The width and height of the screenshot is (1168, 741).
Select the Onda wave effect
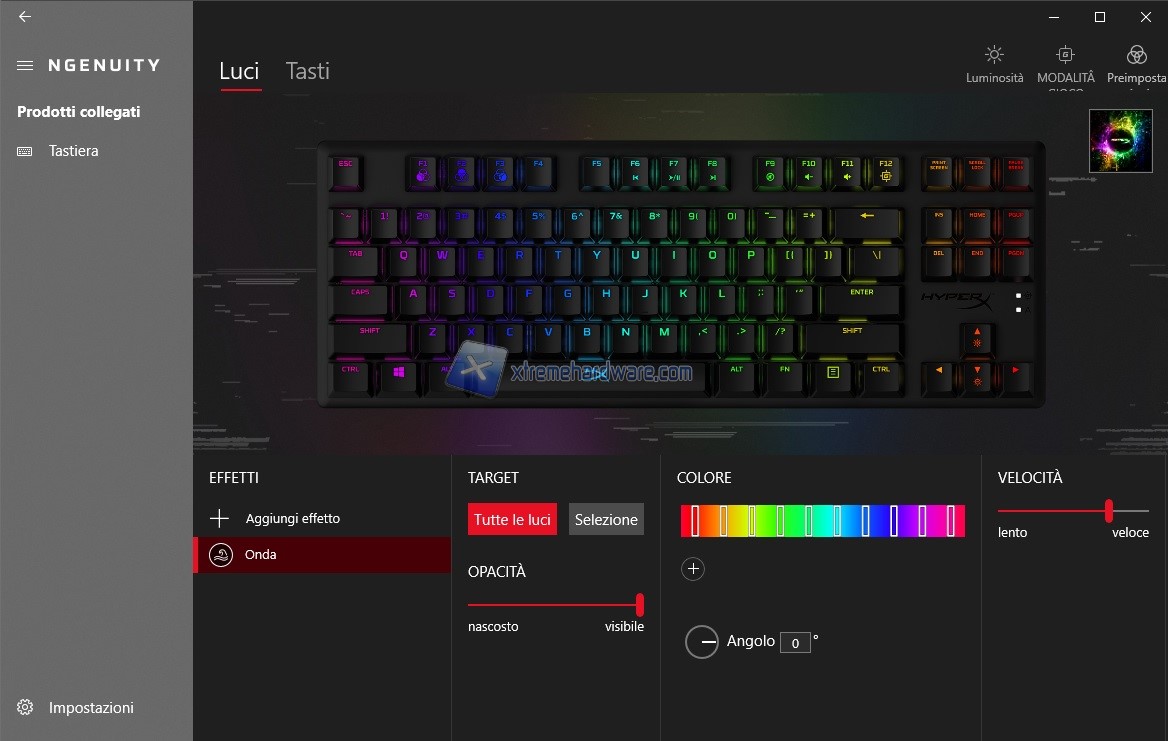(x=323, y=555)
